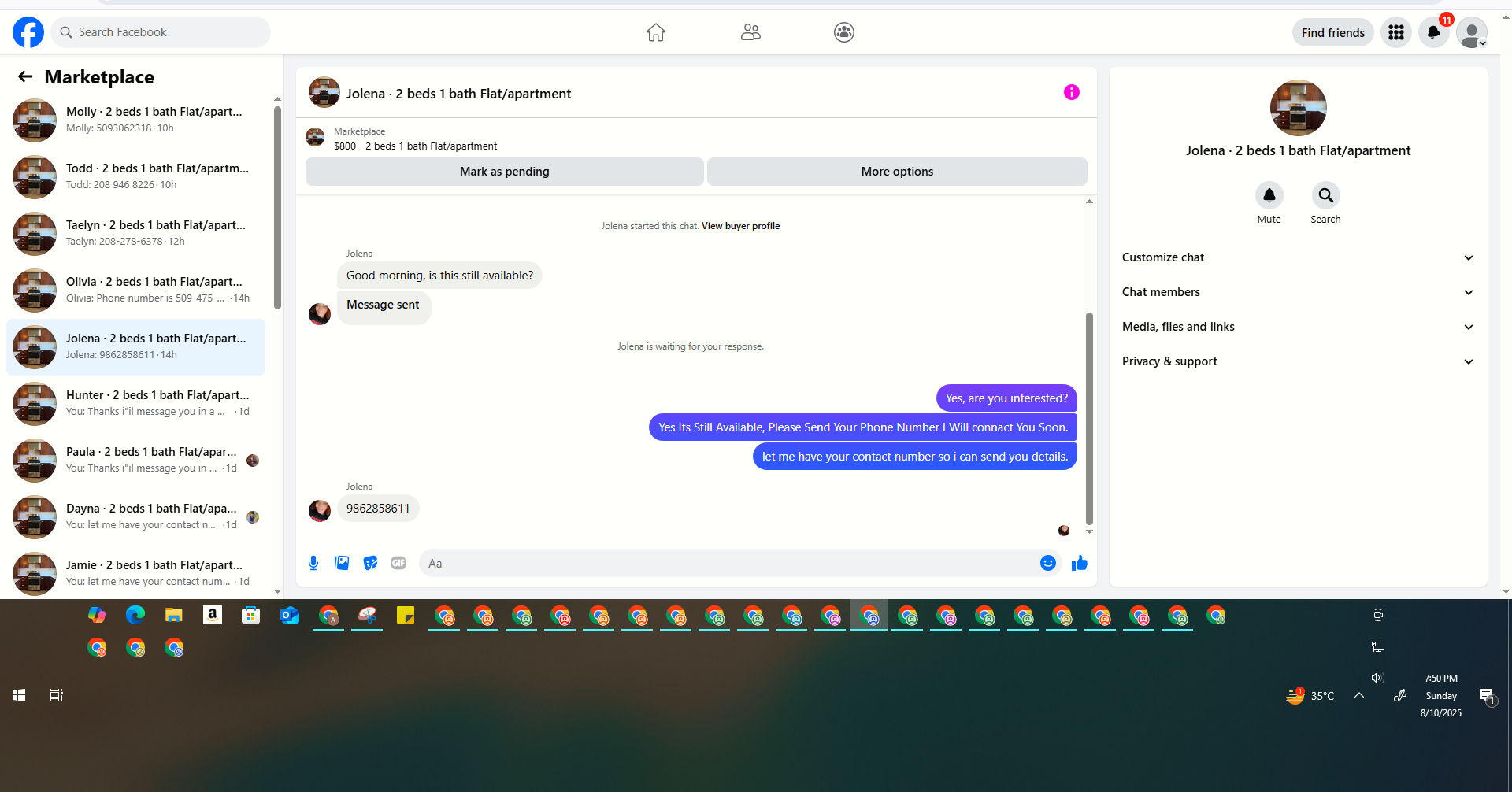Open Molly's Marketplace conversation
Viewport: 1512px width, 792px height.
pyautogui.click(x=135, y=120)
